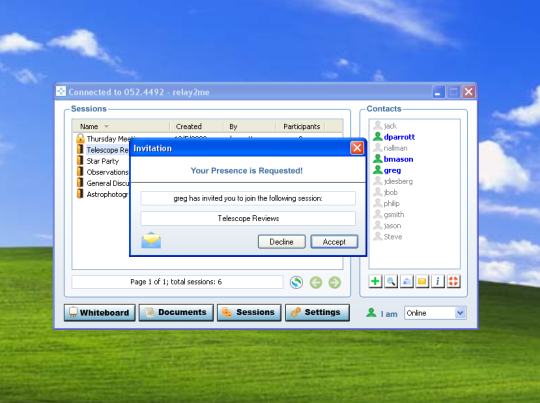This screenshot has width=540, height=403.
Task: Select contact 'jbob'
Action: [x=385, y=192]
